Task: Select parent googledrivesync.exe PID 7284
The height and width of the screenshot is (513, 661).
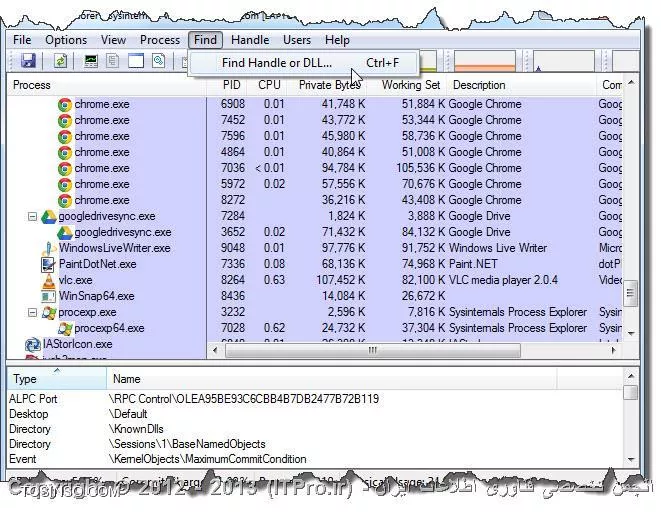Action: pos(314,216)
